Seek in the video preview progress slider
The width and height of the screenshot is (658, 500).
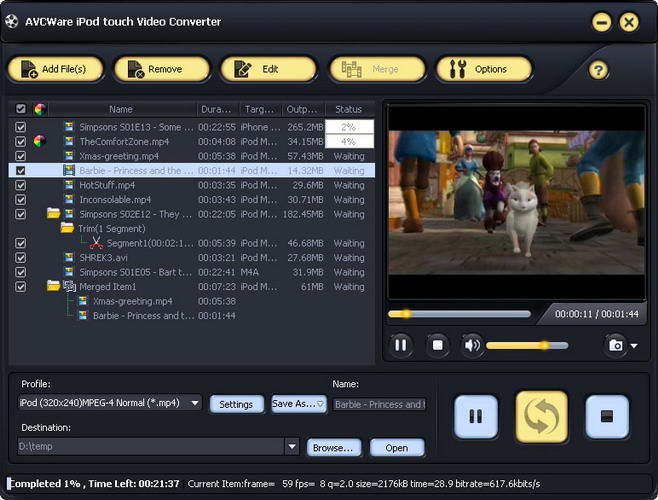(x=459, y=314)
